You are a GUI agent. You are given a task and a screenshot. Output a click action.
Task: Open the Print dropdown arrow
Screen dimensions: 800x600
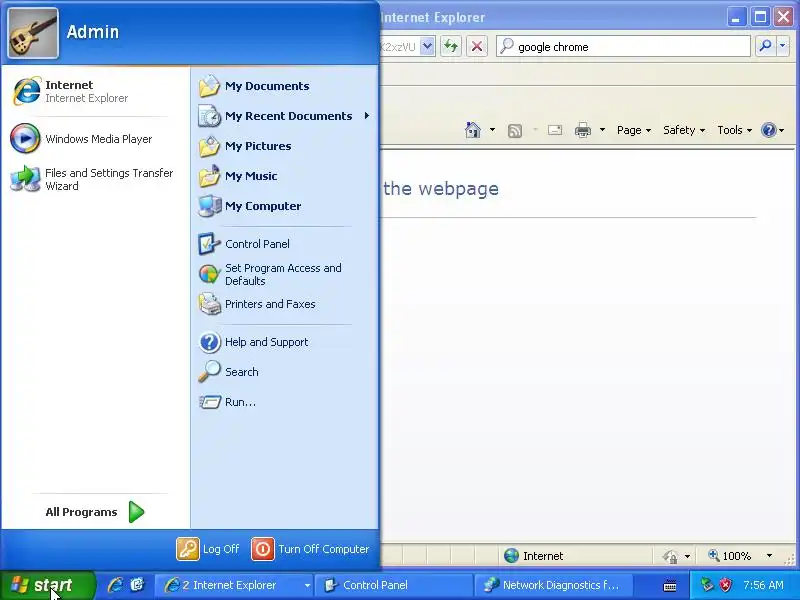(603, 130)
